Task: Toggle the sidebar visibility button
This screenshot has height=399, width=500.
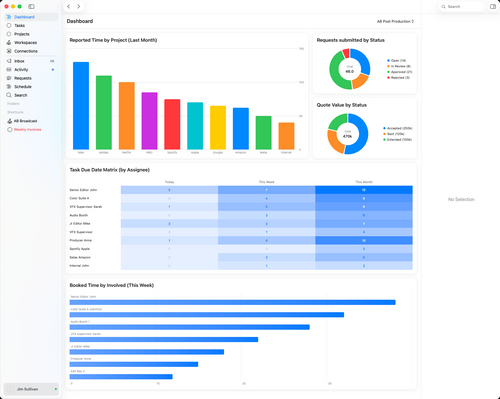Action: 31,6
